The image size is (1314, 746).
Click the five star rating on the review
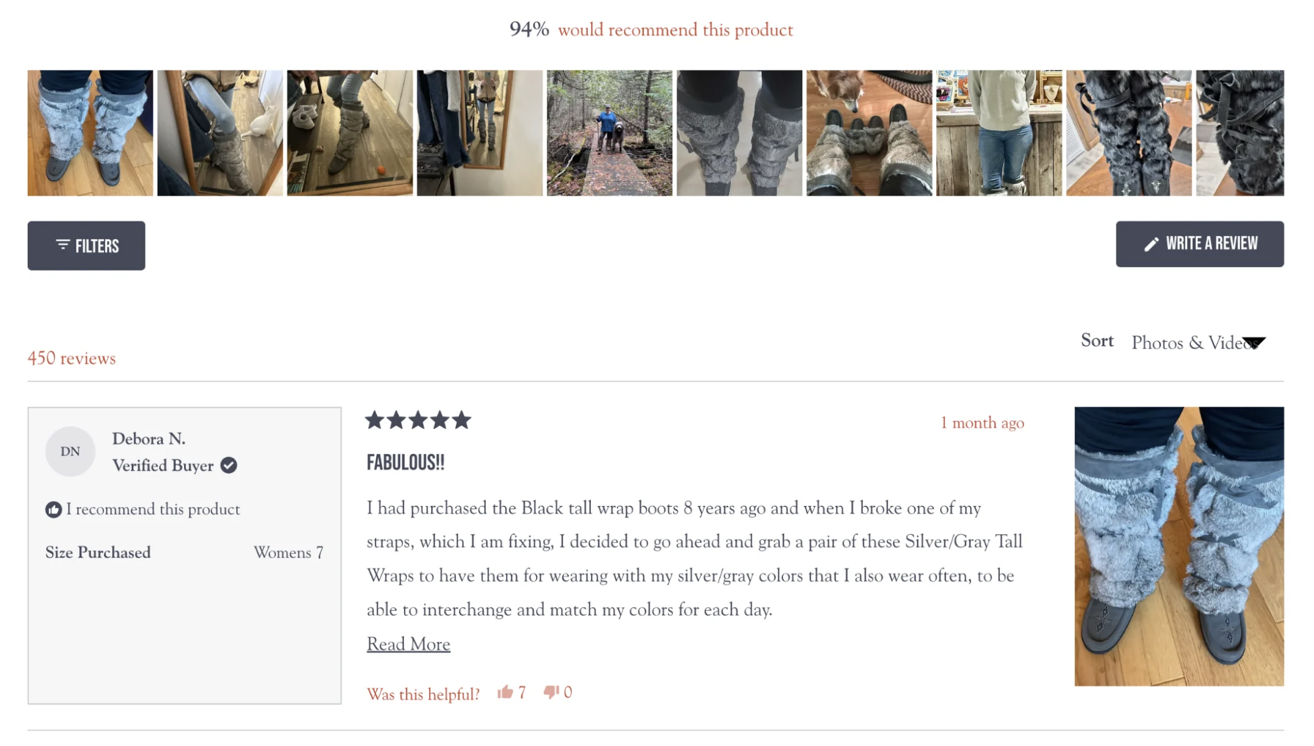418,420
